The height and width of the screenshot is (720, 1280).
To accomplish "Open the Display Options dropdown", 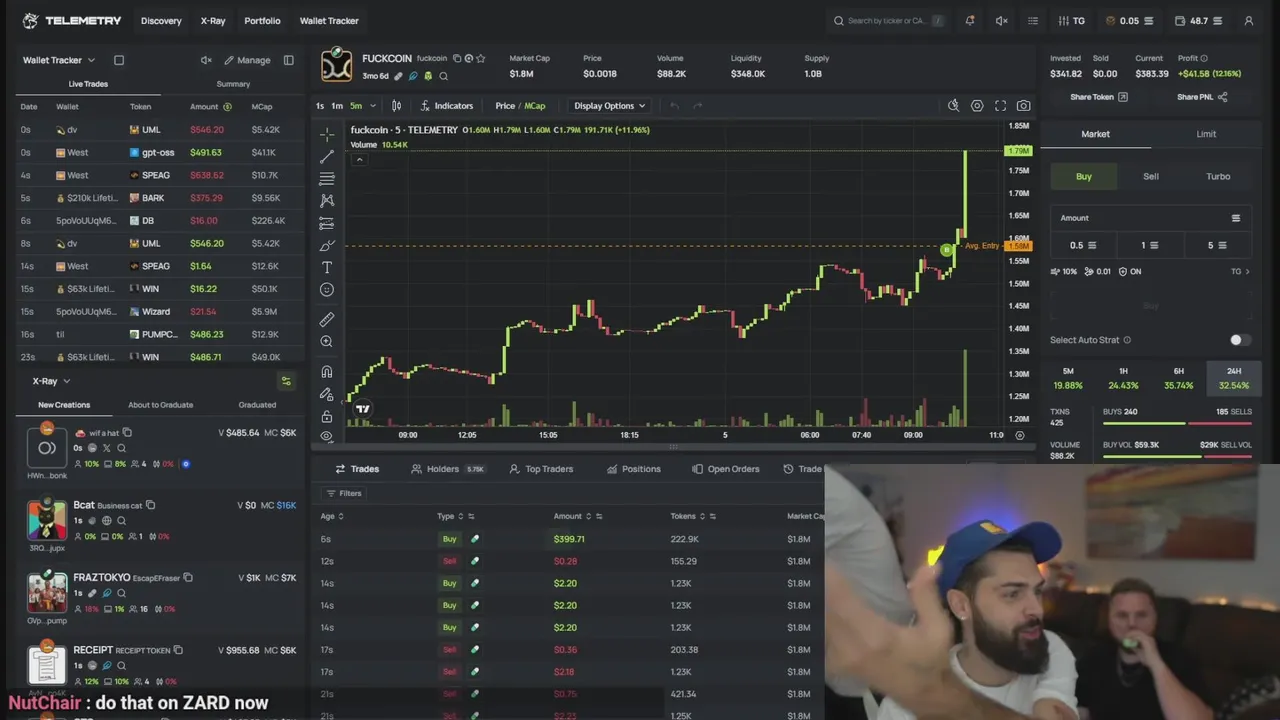I will tap(610, 106).
